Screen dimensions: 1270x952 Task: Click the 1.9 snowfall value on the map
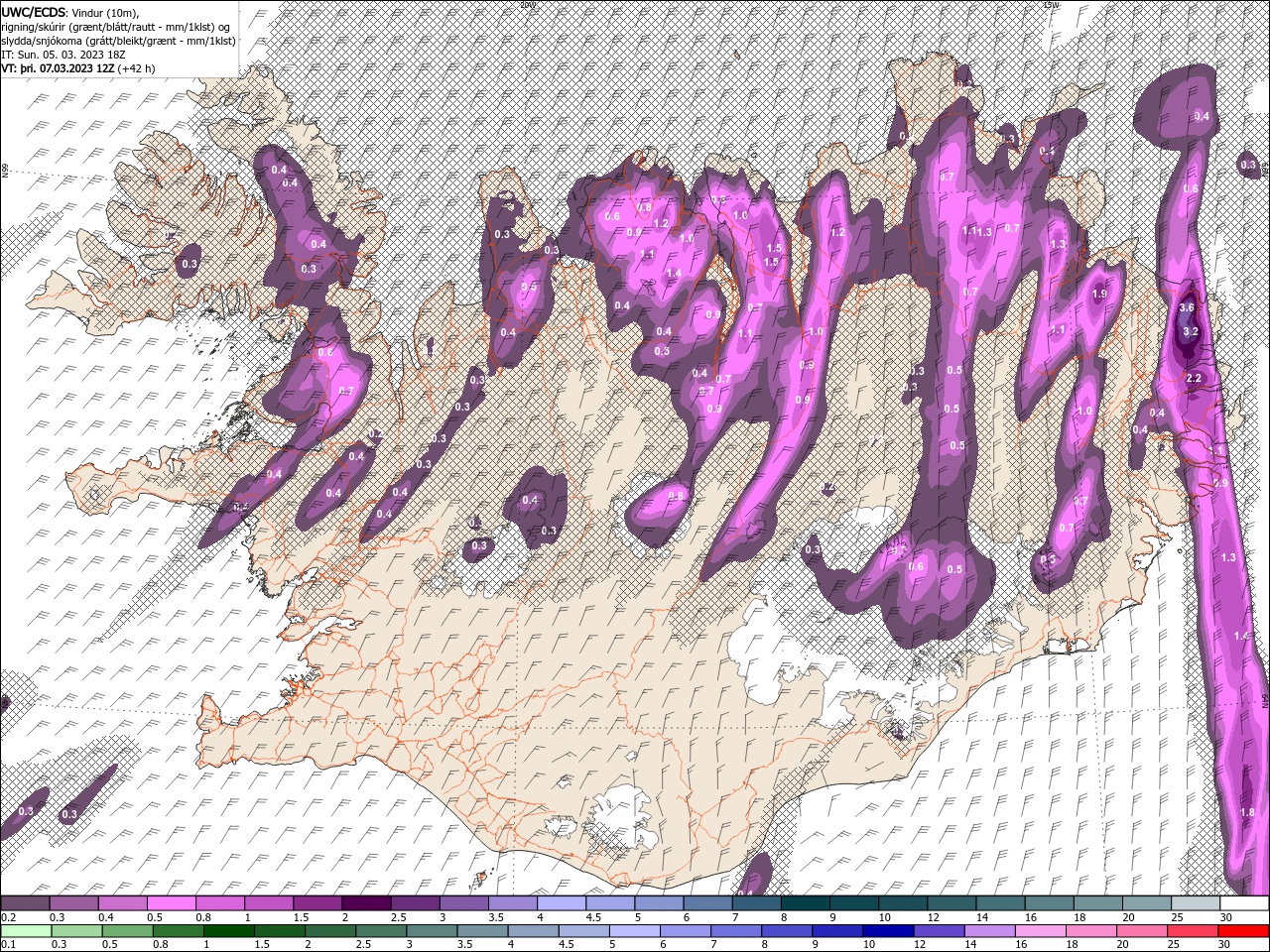pyautogui.click(x=1099, y=295)
